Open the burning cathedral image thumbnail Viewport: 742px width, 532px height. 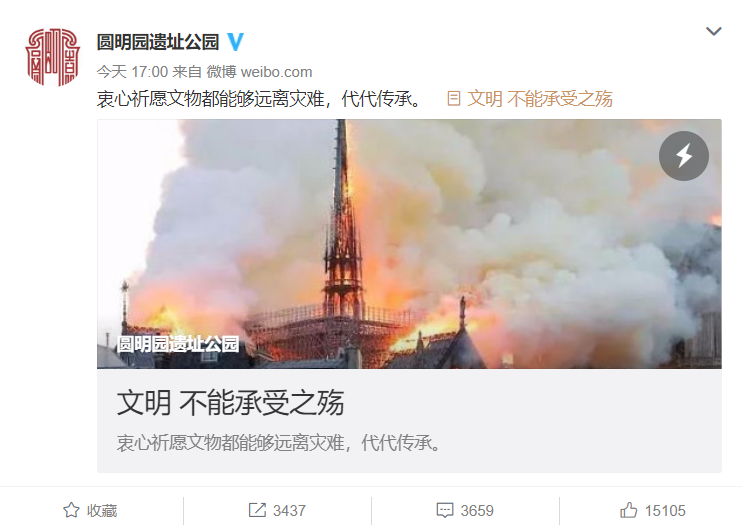pyautogui.click(x=409, y=244)
